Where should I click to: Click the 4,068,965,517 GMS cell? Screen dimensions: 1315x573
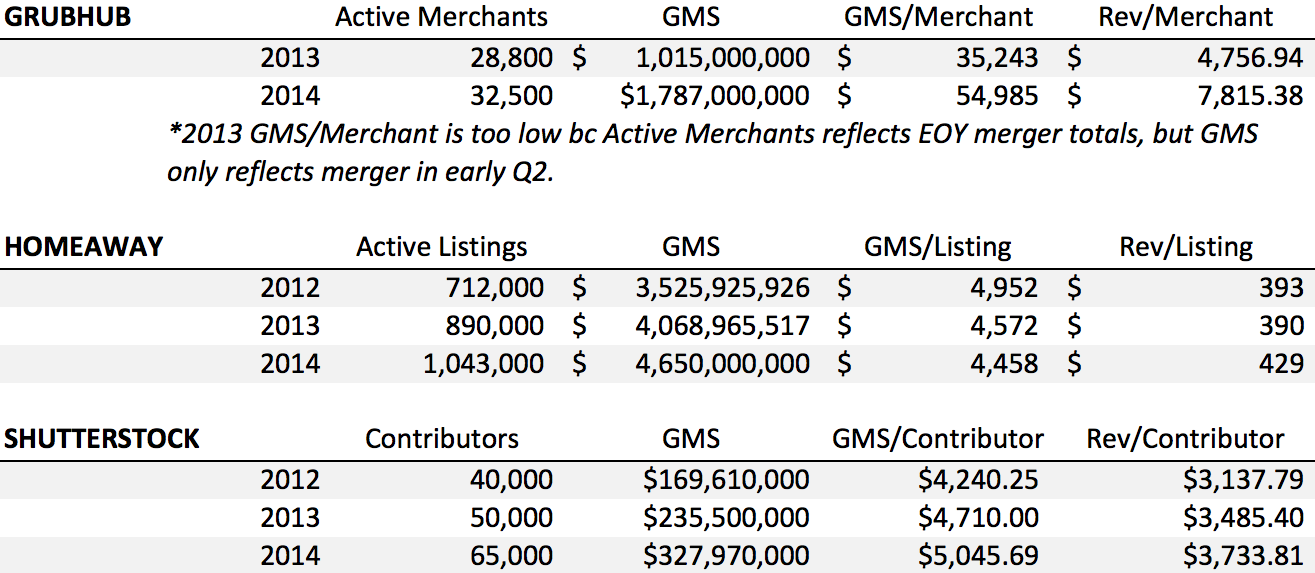point(722,326)
